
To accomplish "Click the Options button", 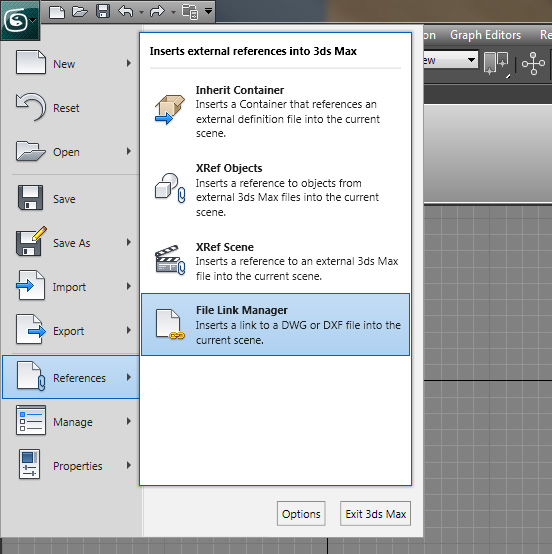I will (301, 513).
